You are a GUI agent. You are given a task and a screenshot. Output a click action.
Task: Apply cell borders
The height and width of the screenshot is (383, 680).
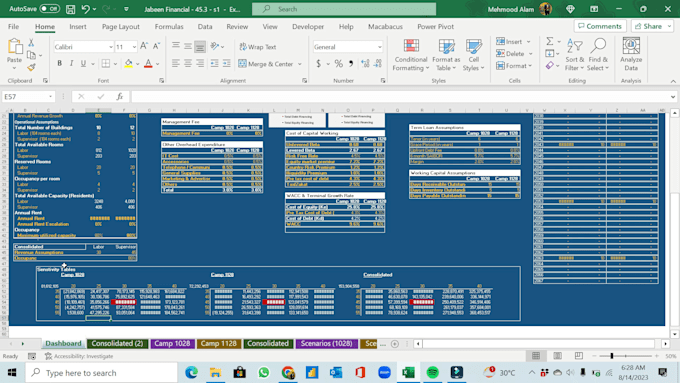pos(106,64)
